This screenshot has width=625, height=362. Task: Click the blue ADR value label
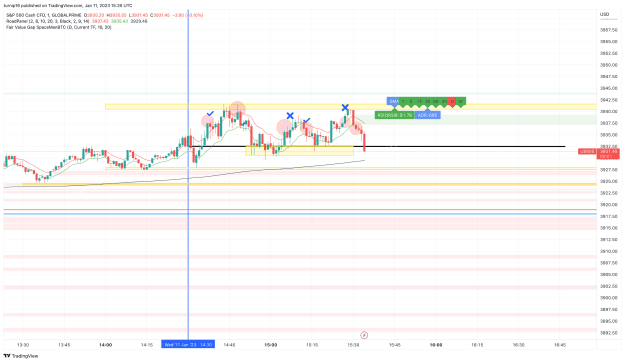coord(428,115)
